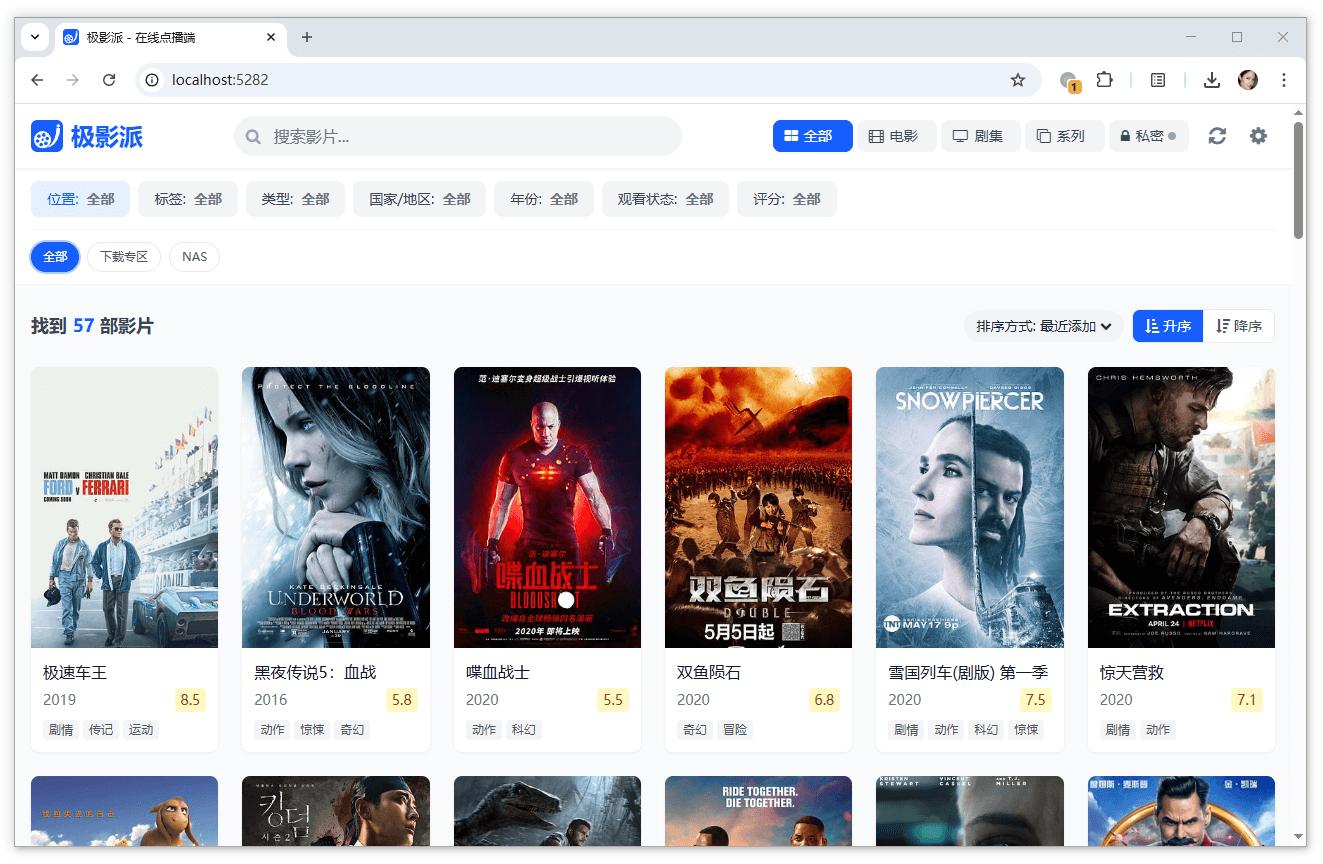Screen dimensions: 1323x864
Task: Select 升序 ascending sort order
Action: click(x=1167, y=326)
